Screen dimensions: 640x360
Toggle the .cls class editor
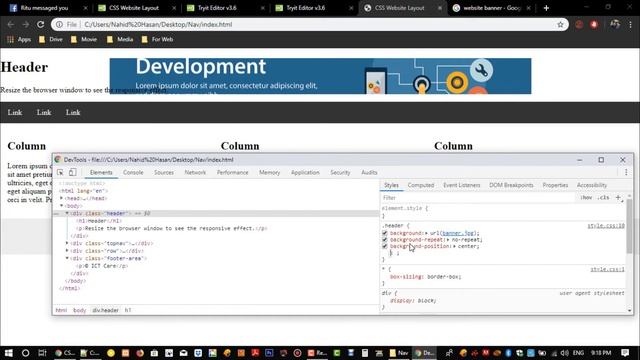click(603, 198)
